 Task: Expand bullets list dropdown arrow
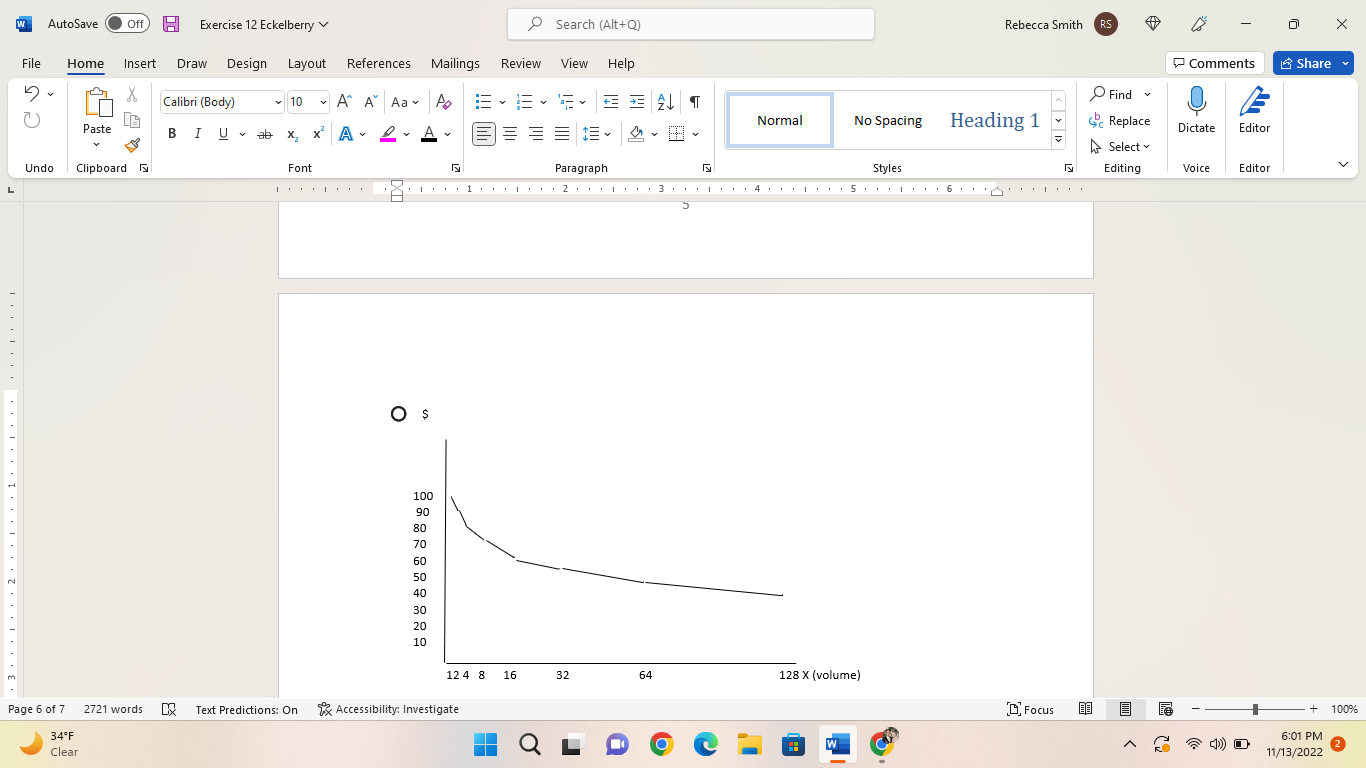pos(501,102)
